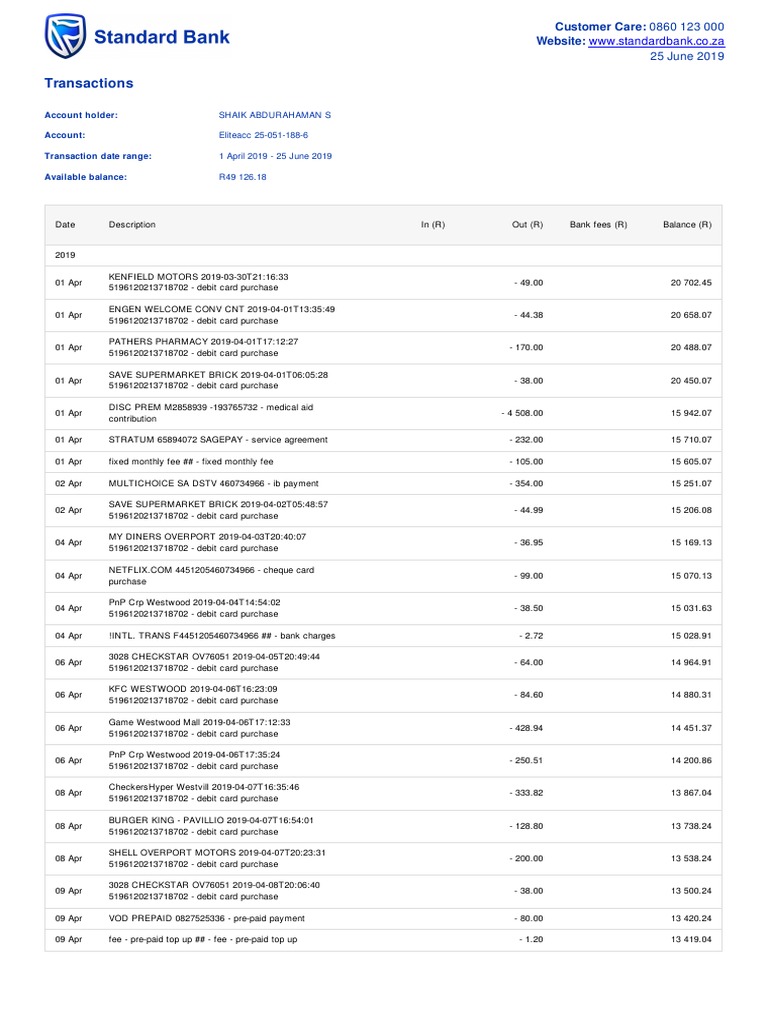768x1024 pixels.
Task: Click the In (R) column header
Action: coord(433,225)
